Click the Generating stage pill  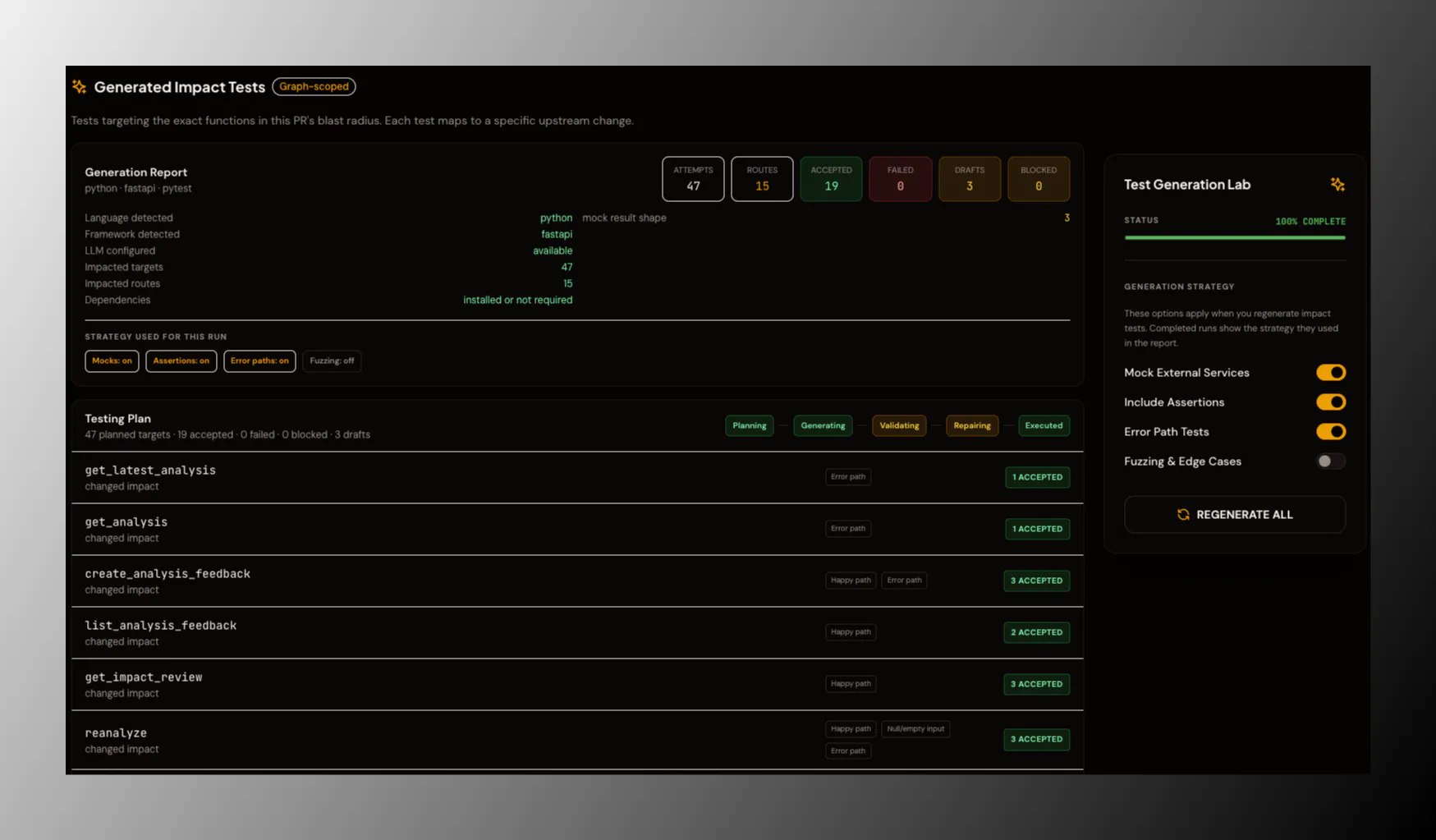click(x=823, y=425)
